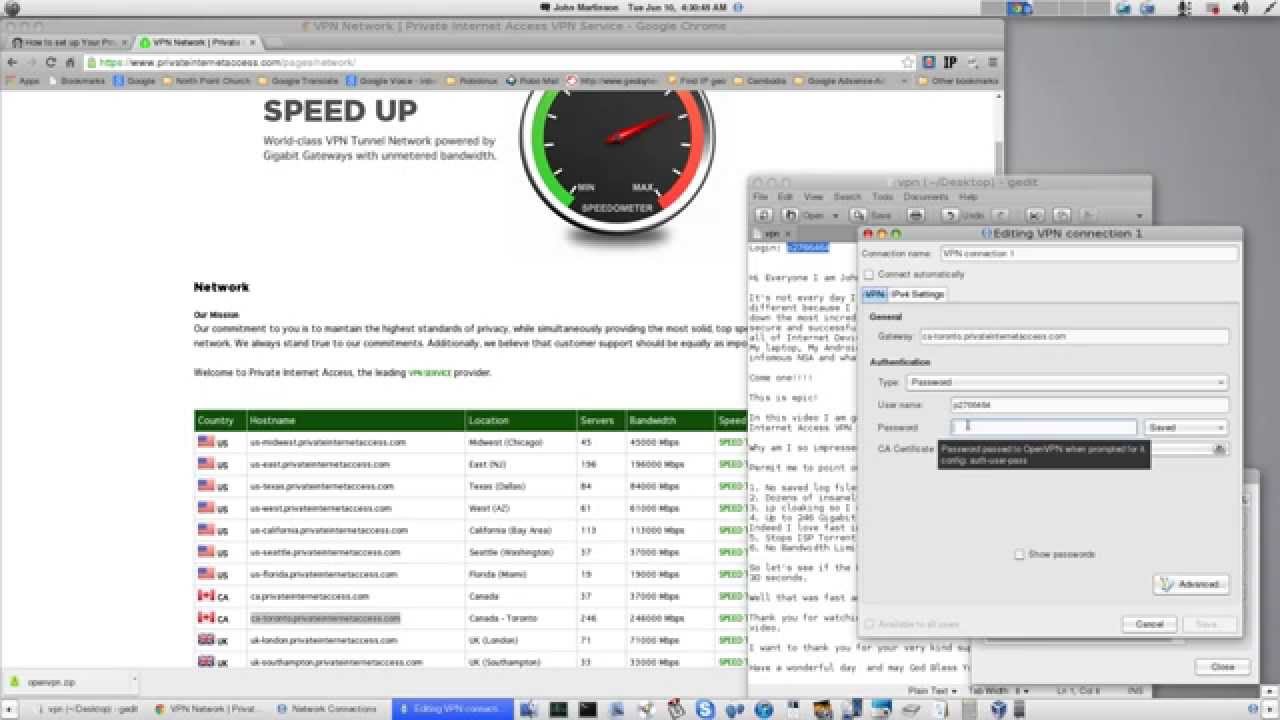Select ca-toronto.privateinternetaccess.com hostname cell

[x=325, y=618]
